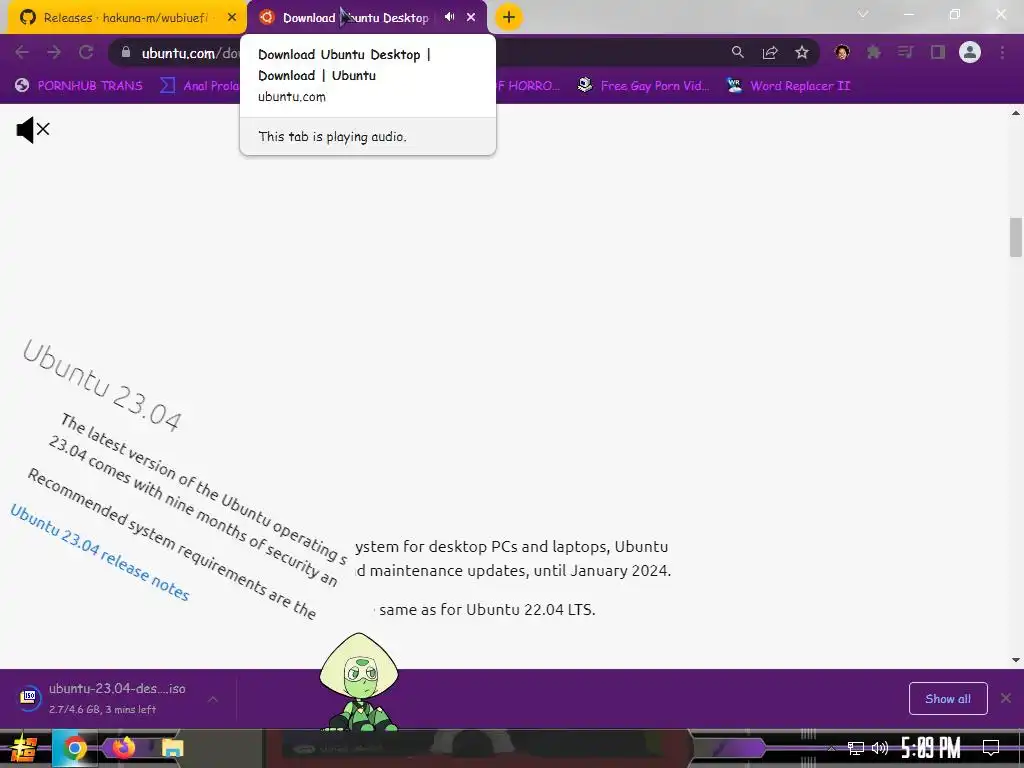The height and width of the screenshot is (768, 1024).
Task: Launch Firefox from the taskbar
Action: (x=123, y=747)
